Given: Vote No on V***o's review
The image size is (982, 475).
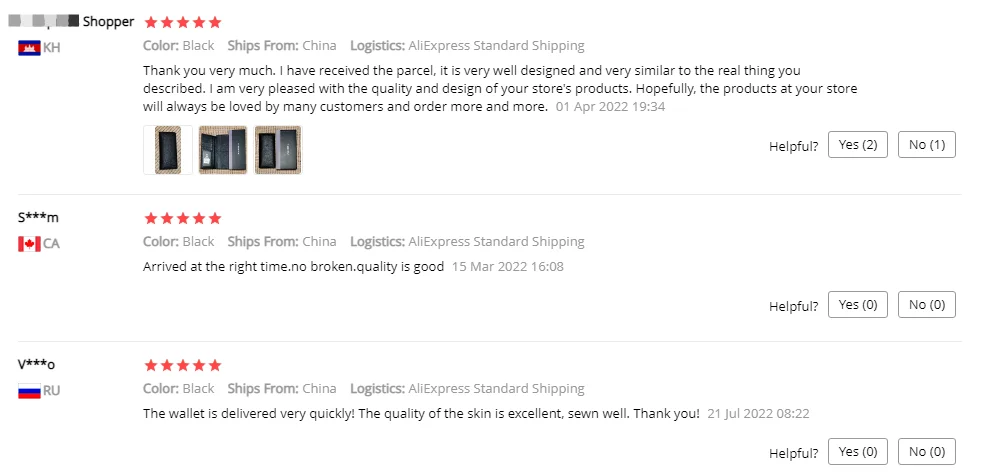Looking at the screenshot, I should tap(927, 451).
